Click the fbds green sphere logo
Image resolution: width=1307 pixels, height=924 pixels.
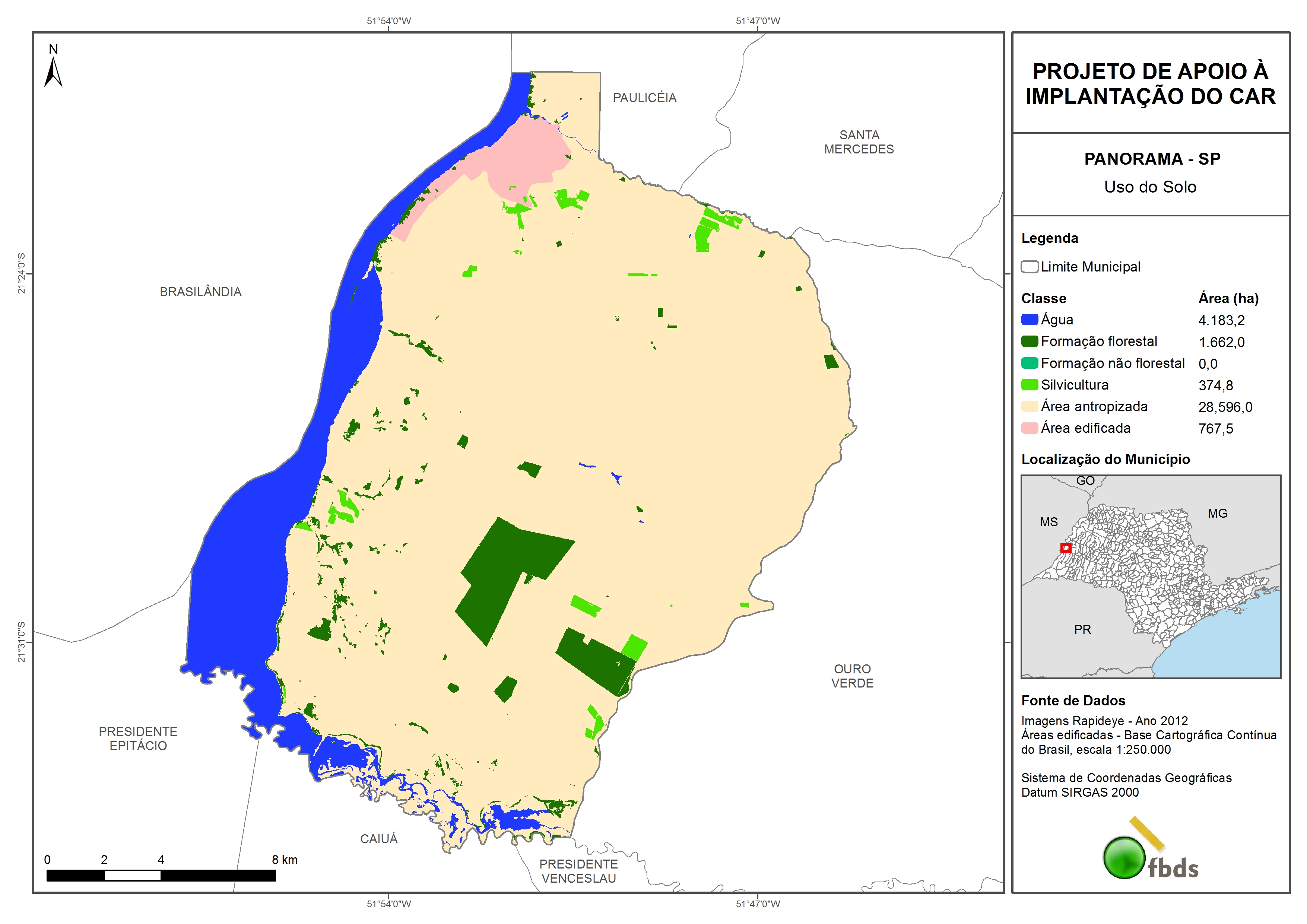pyautogui.click(x=1124, y=857)
